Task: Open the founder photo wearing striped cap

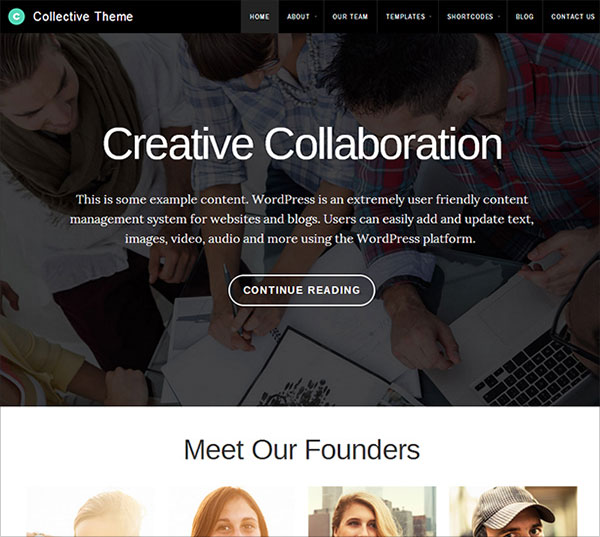Action: pos(513,511)
